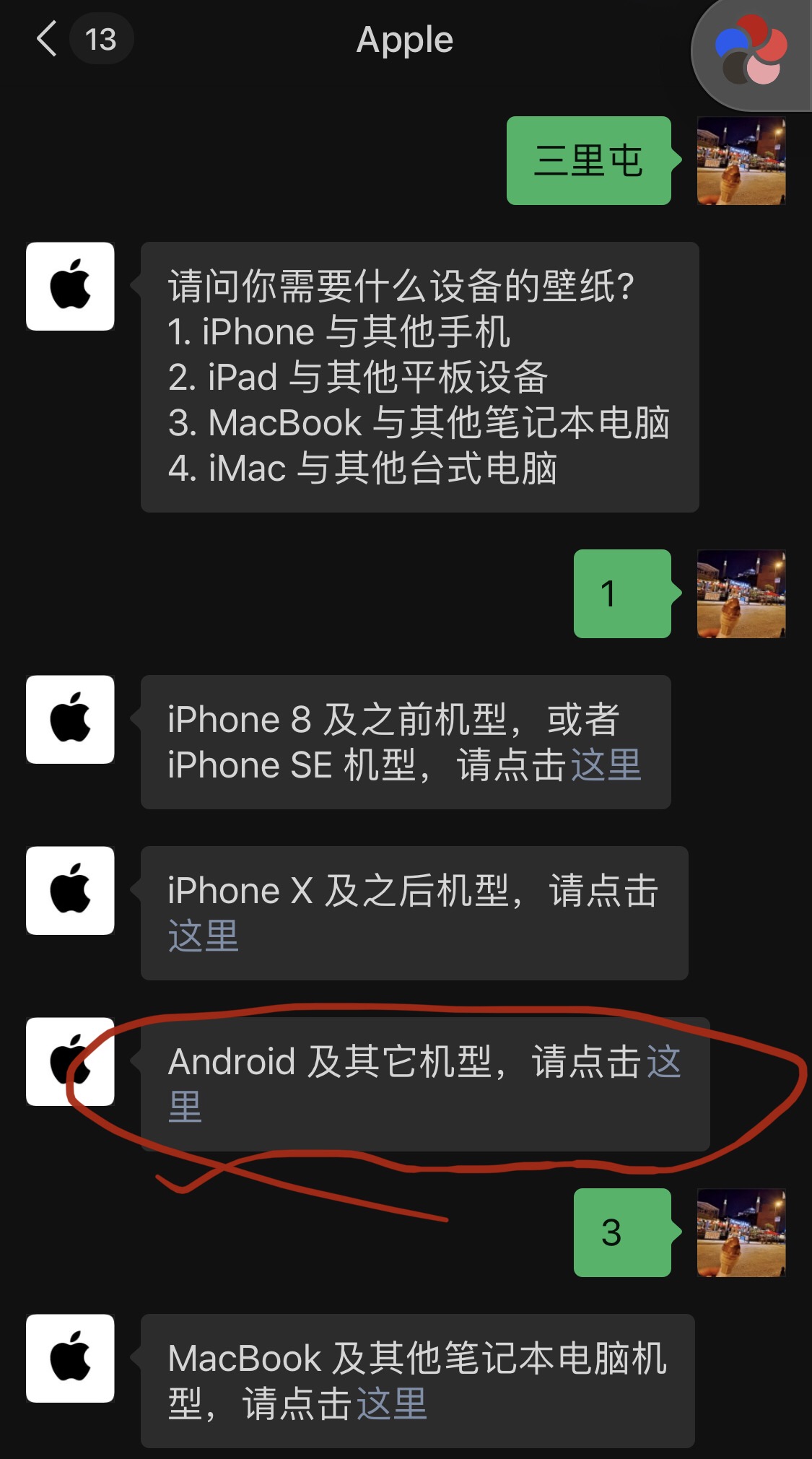
Task: Open Apple avatar beside iPhone X message
Action: click(70, 890)
